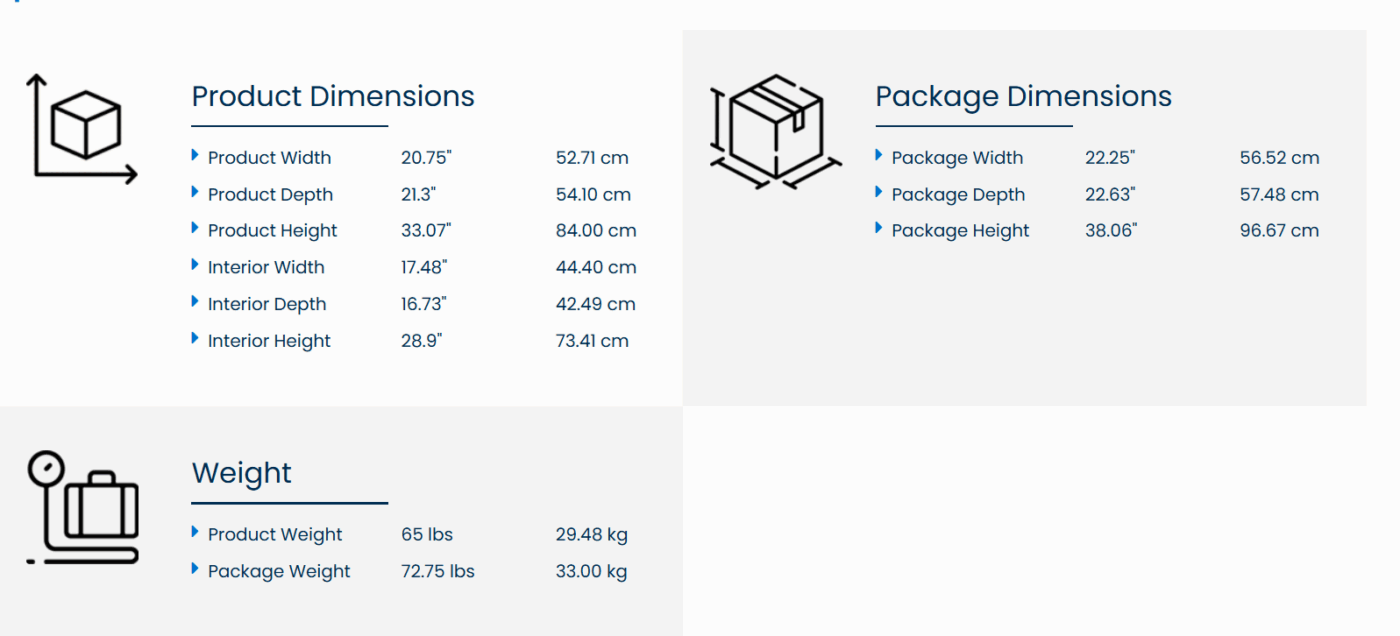Click the Package Depth label

(958, 195)
